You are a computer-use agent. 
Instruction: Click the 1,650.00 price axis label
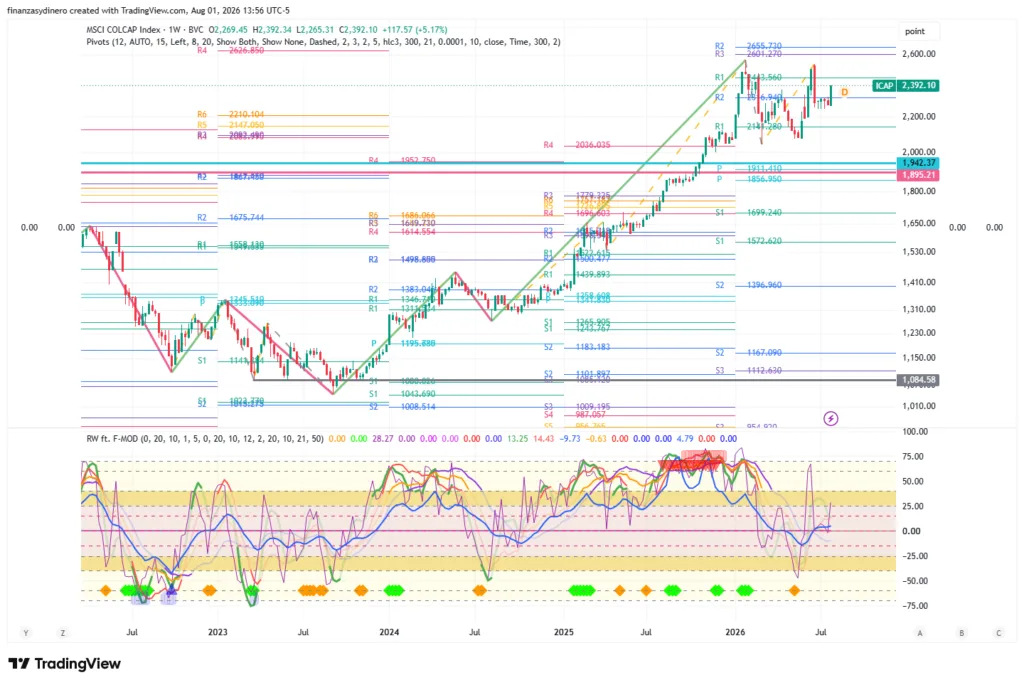point(918,223)
